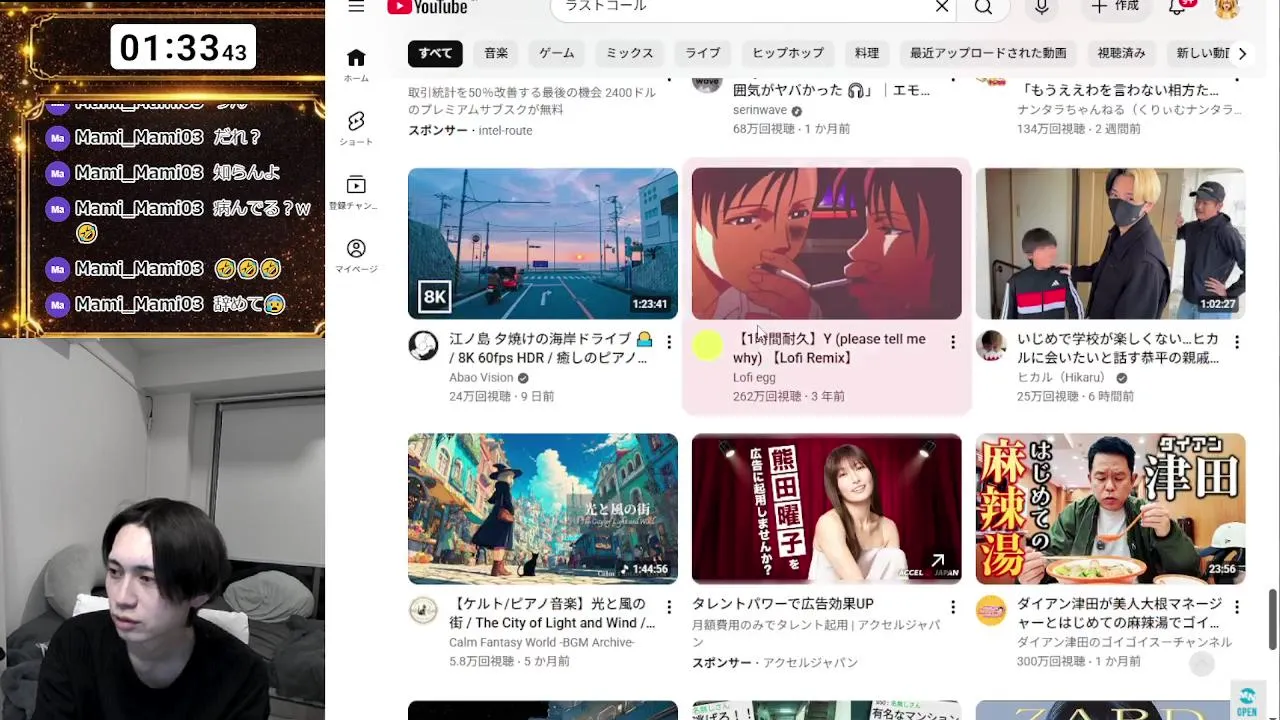Open Abao Vision channel avatar

point(423,346)
